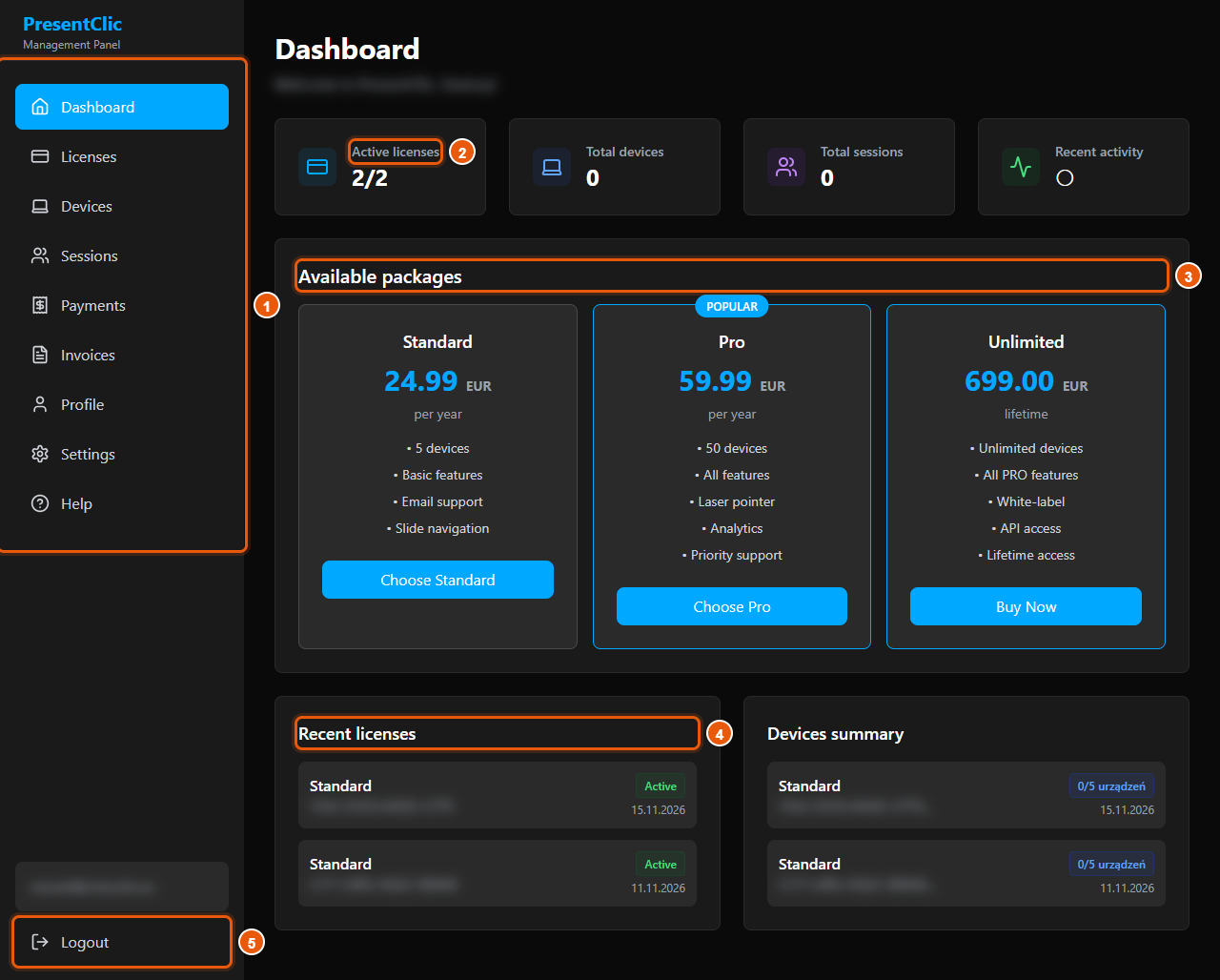1220x980 pixels.
Task: Click the "Total sessions" label
Action: point(862,152)
